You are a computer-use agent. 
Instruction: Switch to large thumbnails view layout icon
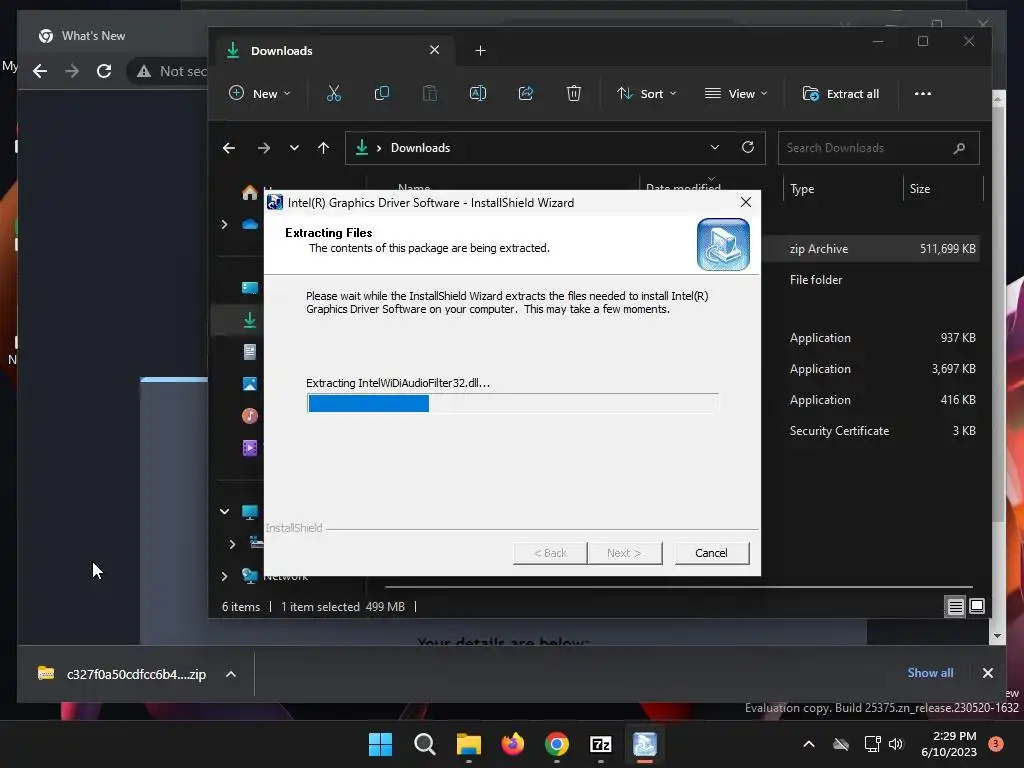(977, 606)
